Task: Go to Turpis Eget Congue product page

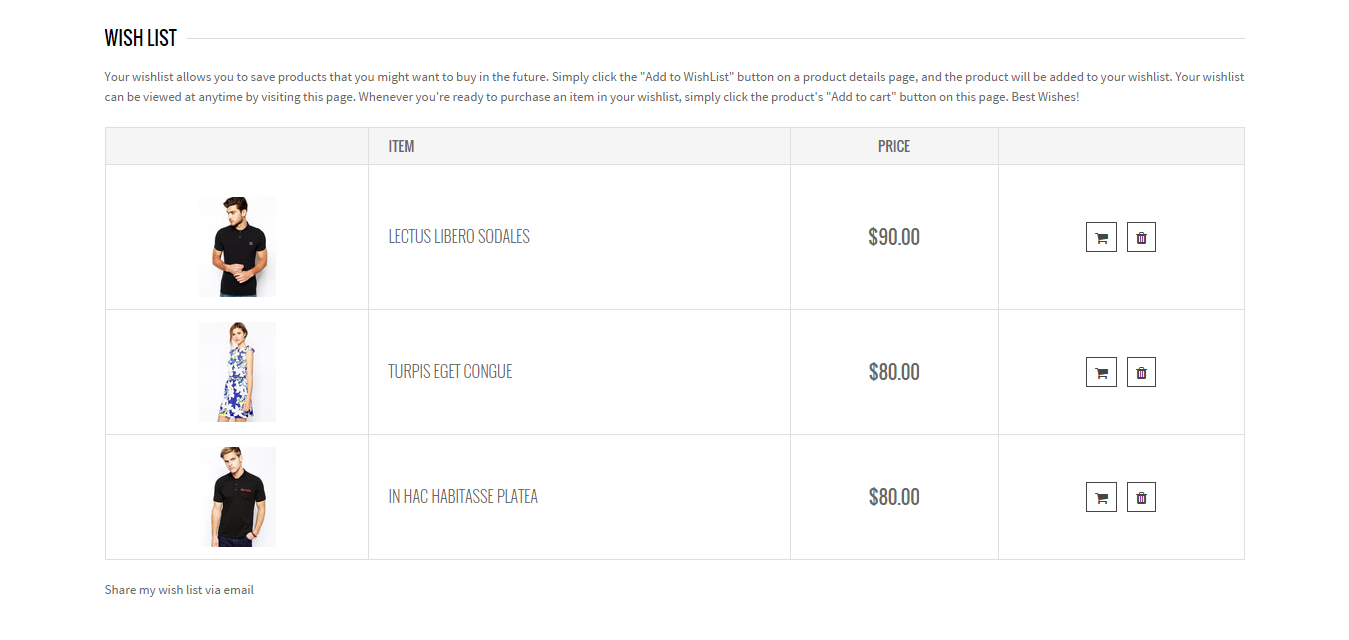Action: pos(450,372)
